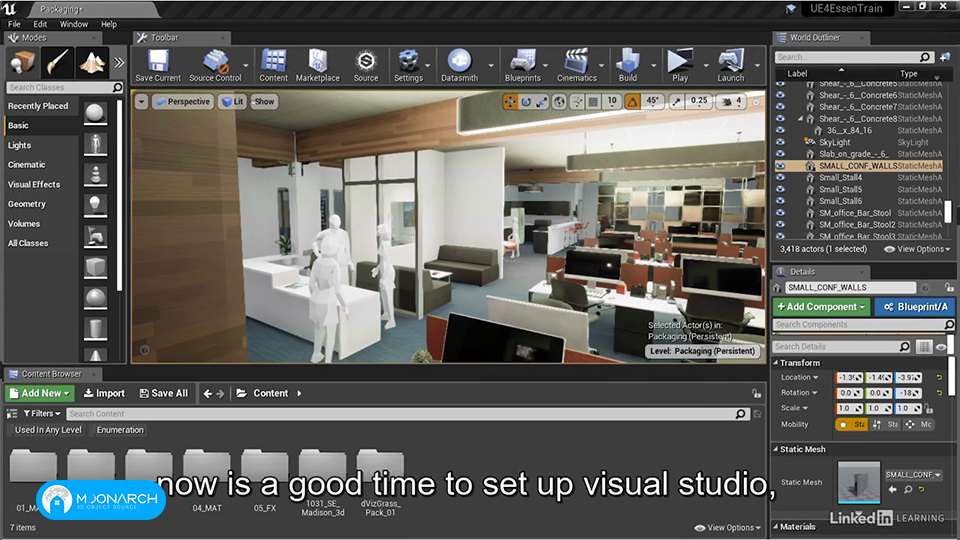The image size is (960, 540).
Task: Open the grid snap value 10 dropdown
Action: pos(612,101)
